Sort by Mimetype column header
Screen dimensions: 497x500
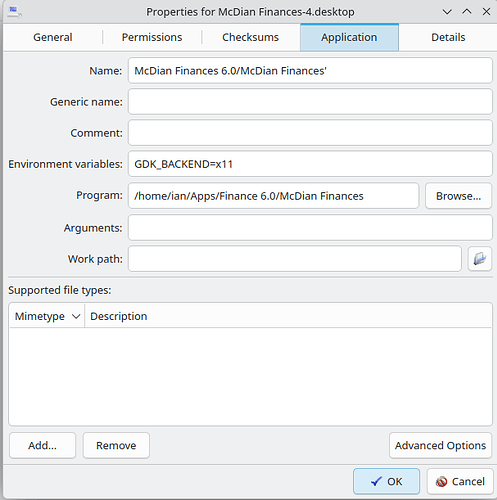coord(47,316)
